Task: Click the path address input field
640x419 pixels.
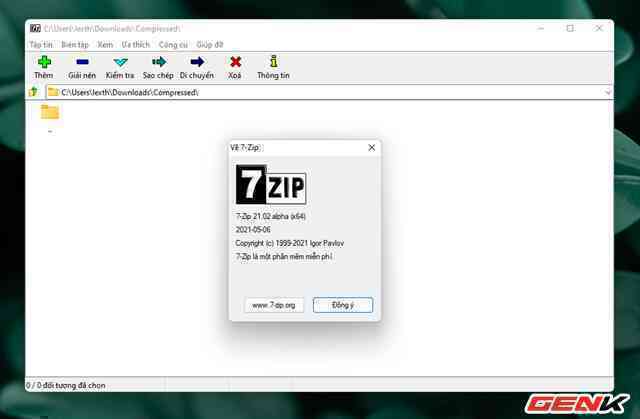Action: (329, 92)
